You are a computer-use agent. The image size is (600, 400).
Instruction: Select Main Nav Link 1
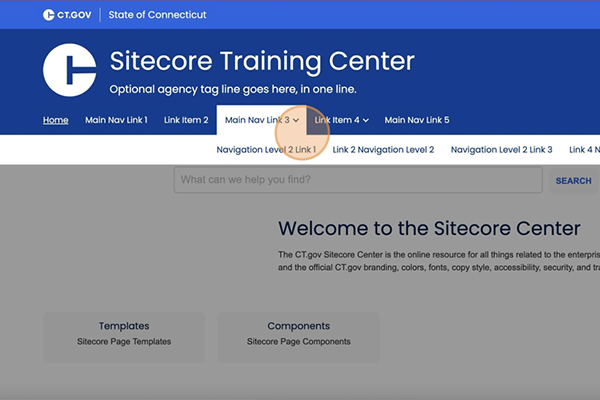tap(116, 120)
